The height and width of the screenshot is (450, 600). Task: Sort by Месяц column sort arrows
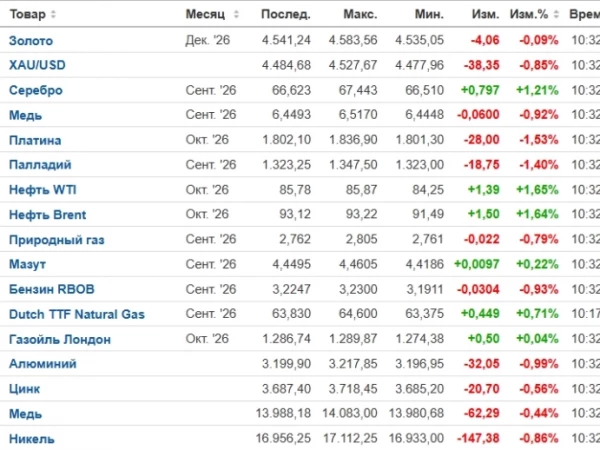coord(236,15)
